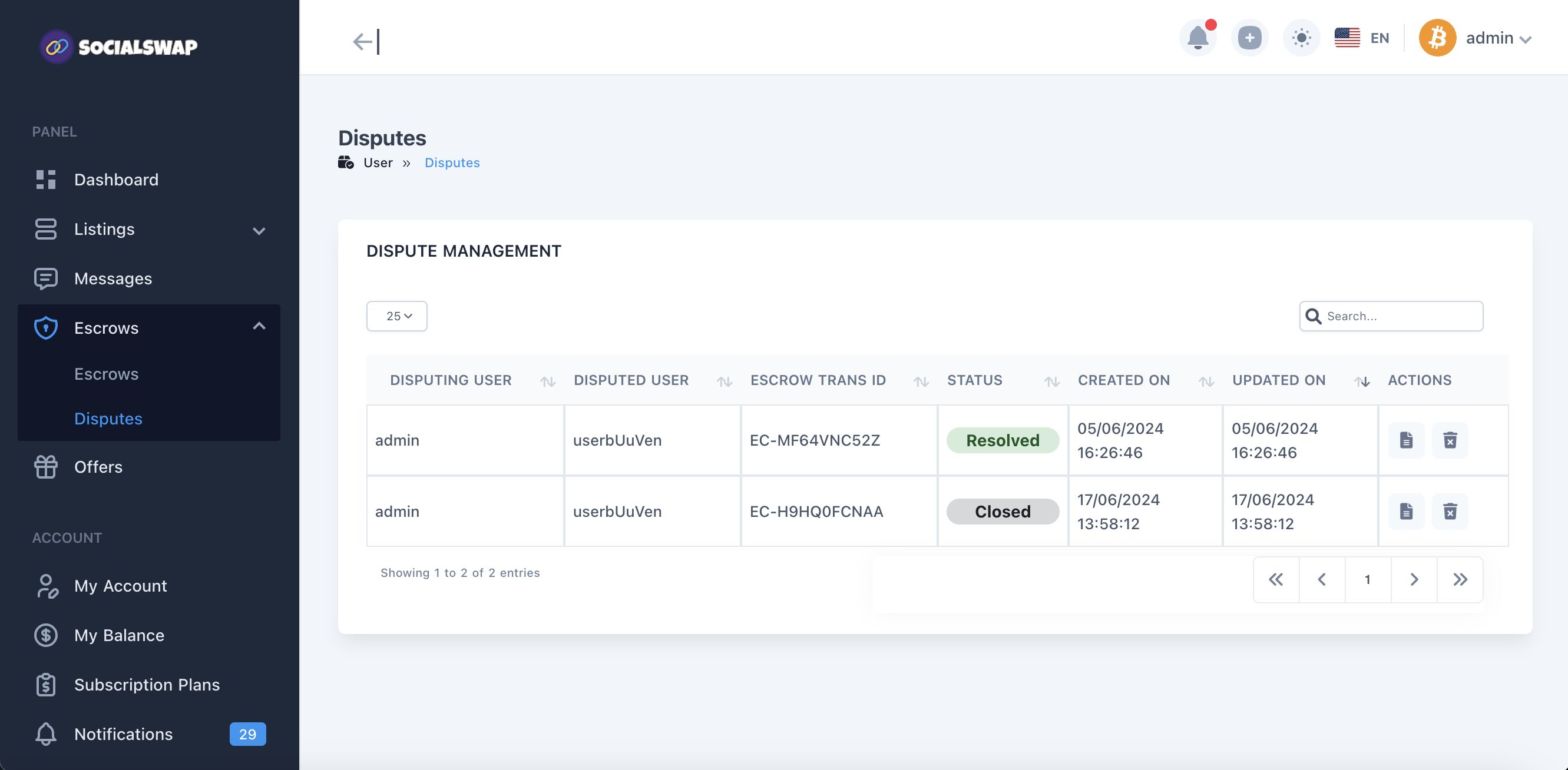Open language selector EN
The width and height of the screenshot is (1568, 770).
[x=1362, y=38]
